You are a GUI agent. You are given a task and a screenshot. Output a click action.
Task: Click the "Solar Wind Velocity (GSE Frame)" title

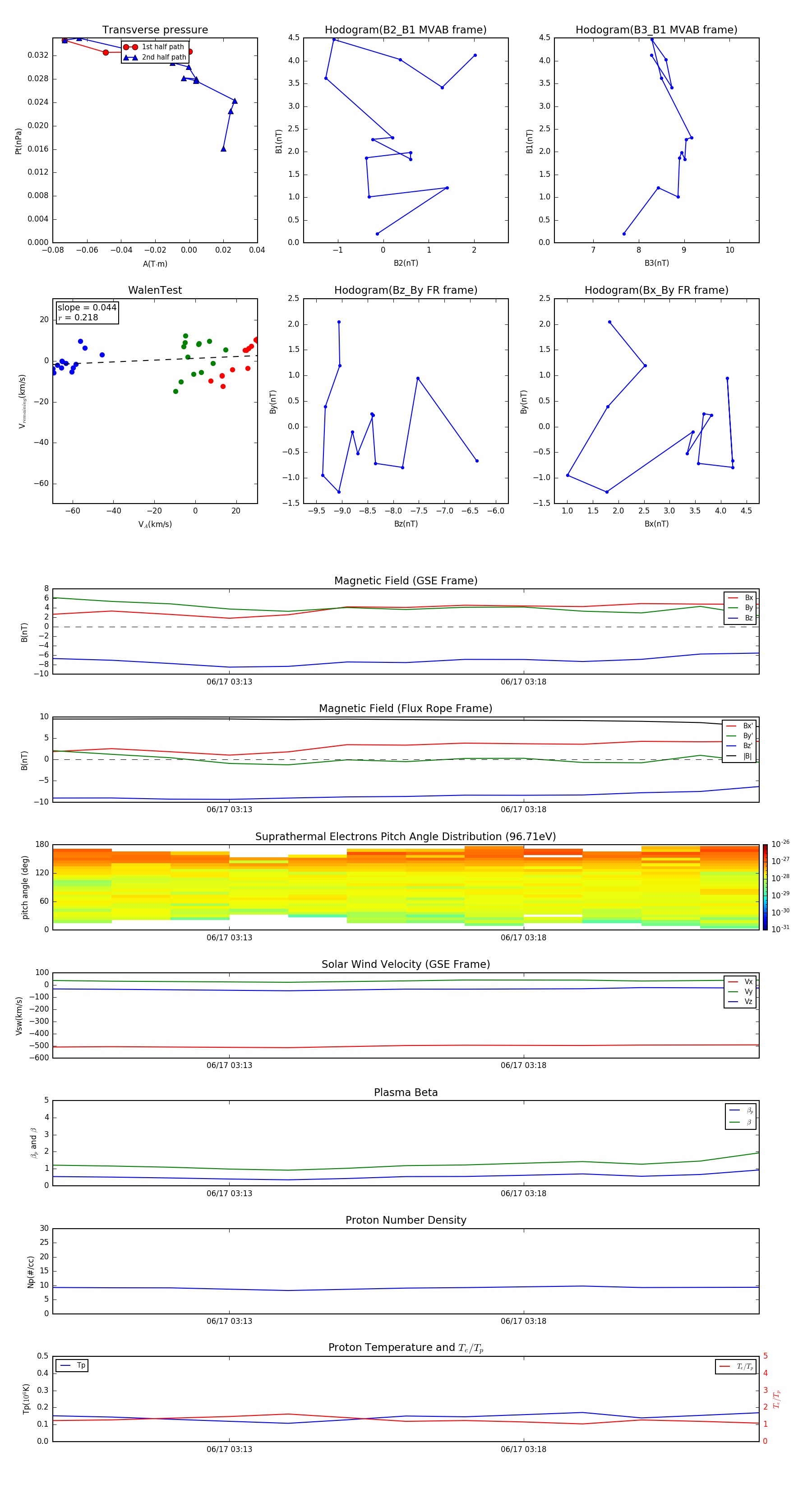406,965
